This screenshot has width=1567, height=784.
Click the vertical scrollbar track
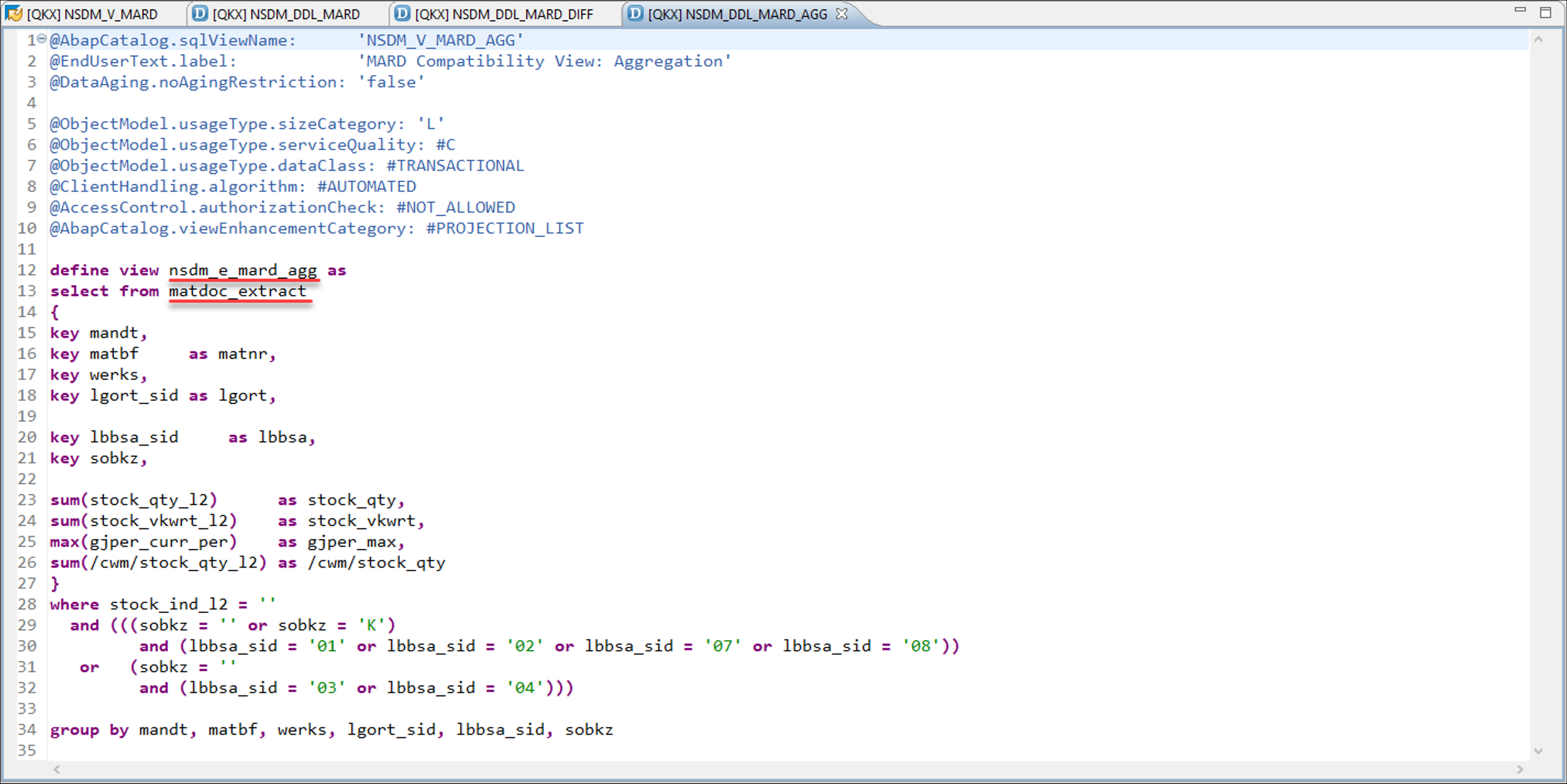[x=1539, y=395]
